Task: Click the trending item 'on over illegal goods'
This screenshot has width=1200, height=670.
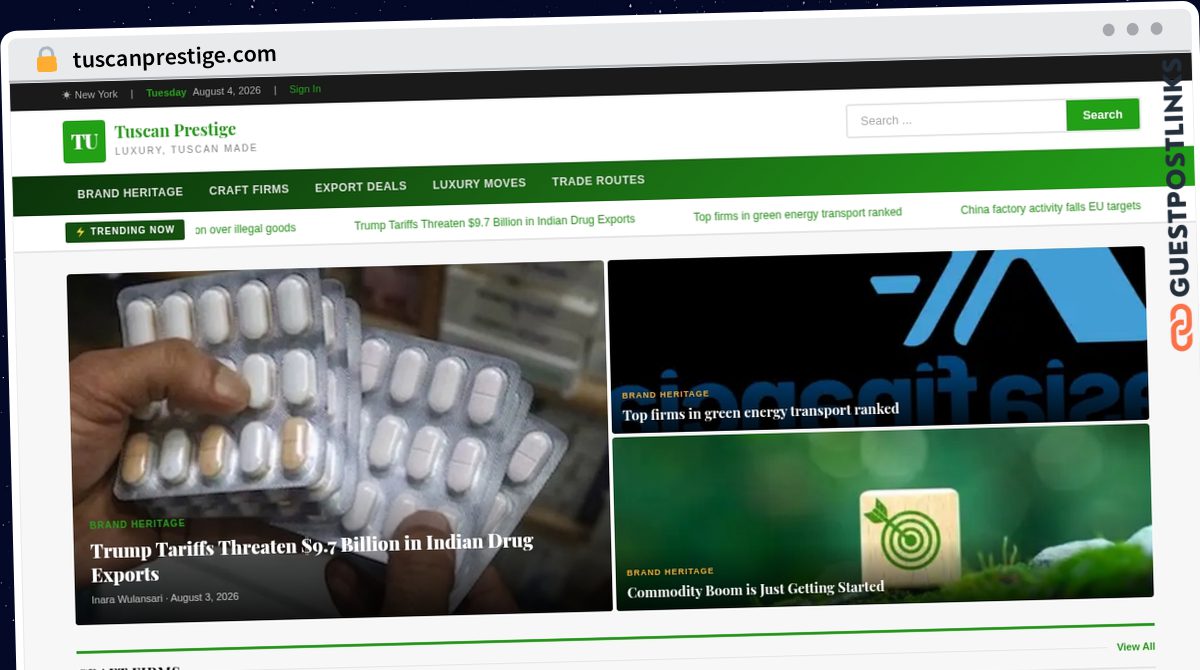Action: [x=245, y=229]
